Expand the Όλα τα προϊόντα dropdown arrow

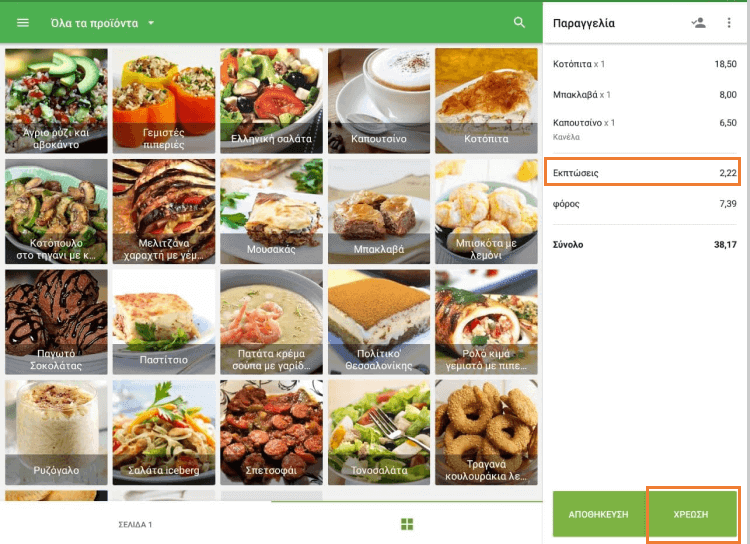151,22
